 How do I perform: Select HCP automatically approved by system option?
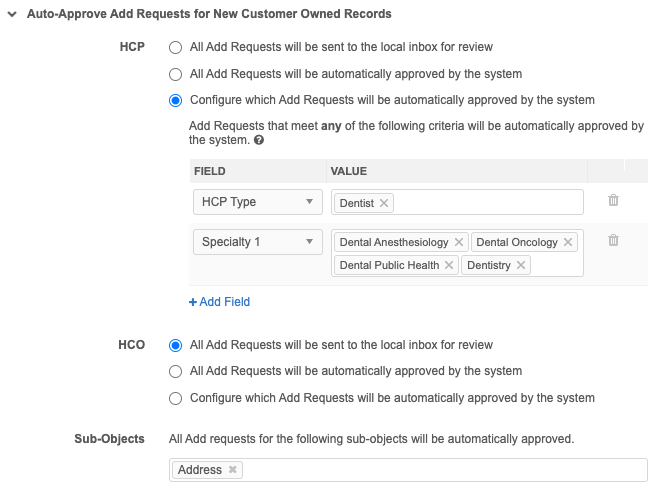[x=176, y=74]
